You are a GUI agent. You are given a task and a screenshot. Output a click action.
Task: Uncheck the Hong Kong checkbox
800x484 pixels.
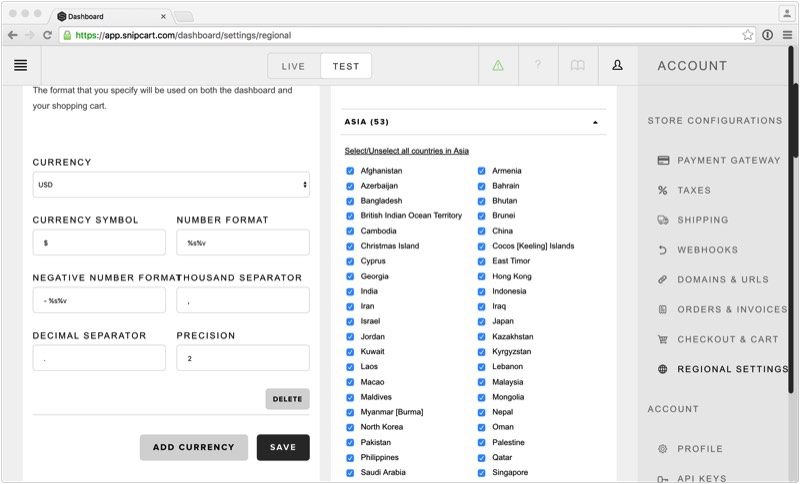(x=481, y=276)
